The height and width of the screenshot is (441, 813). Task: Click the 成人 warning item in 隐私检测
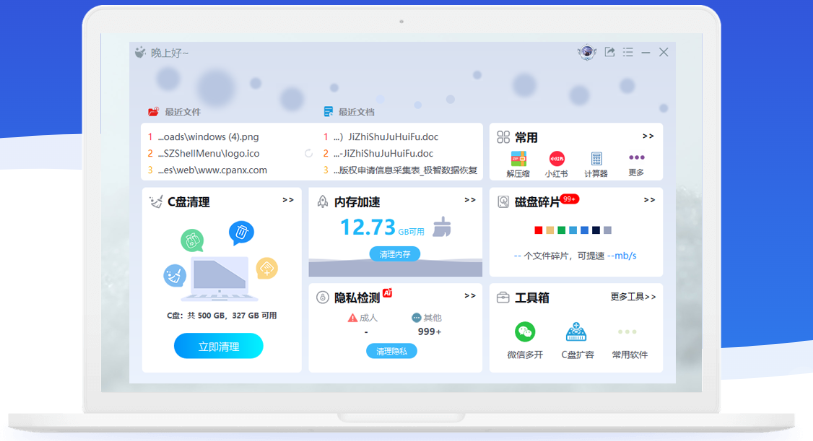[x=362, y=318]
